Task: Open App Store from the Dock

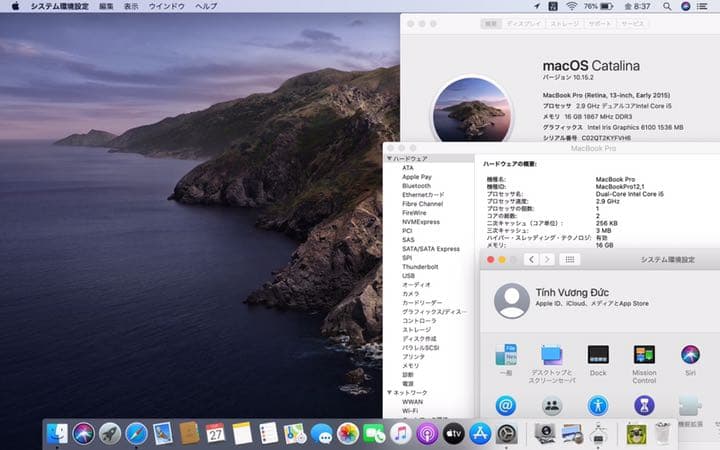Action: [480, 433]
